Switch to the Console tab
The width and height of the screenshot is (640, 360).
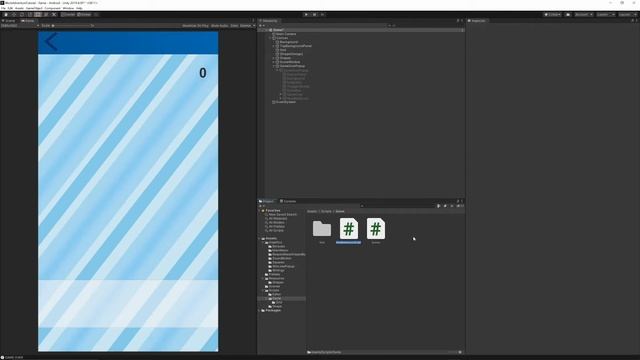pyautogui.click(x=288, y=201)
